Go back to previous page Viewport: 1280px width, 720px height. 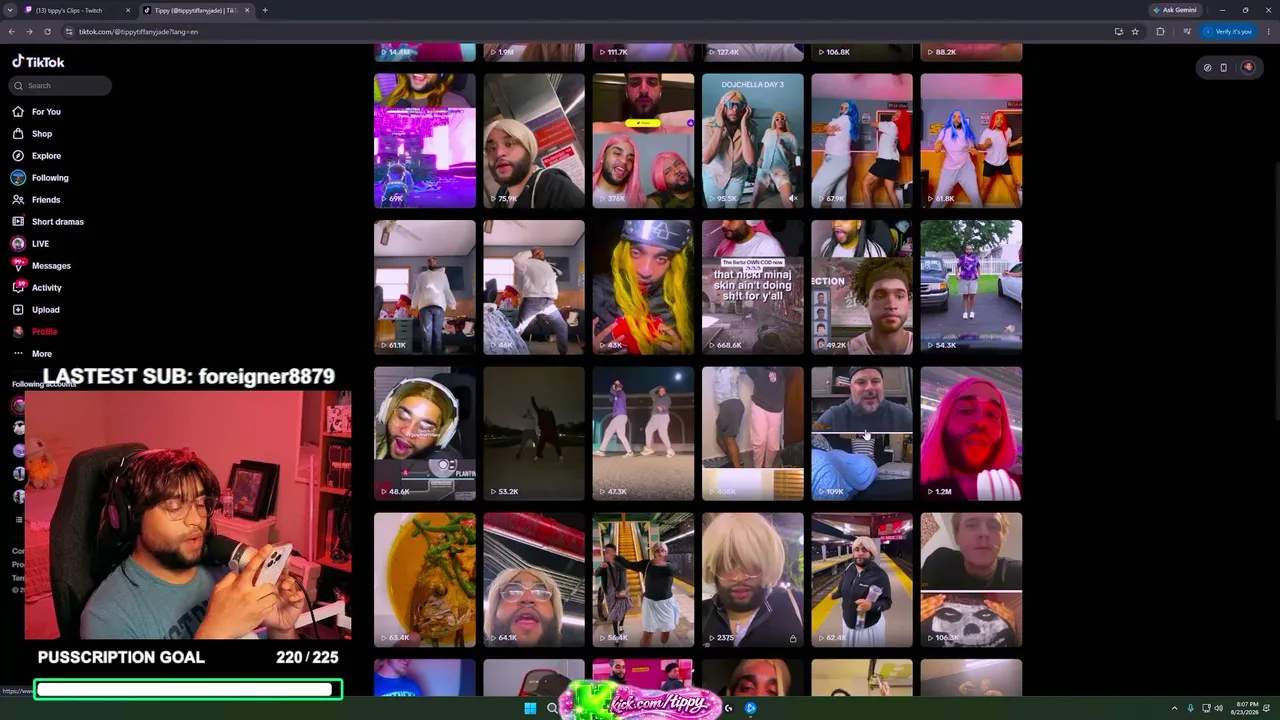pos(11,32)
